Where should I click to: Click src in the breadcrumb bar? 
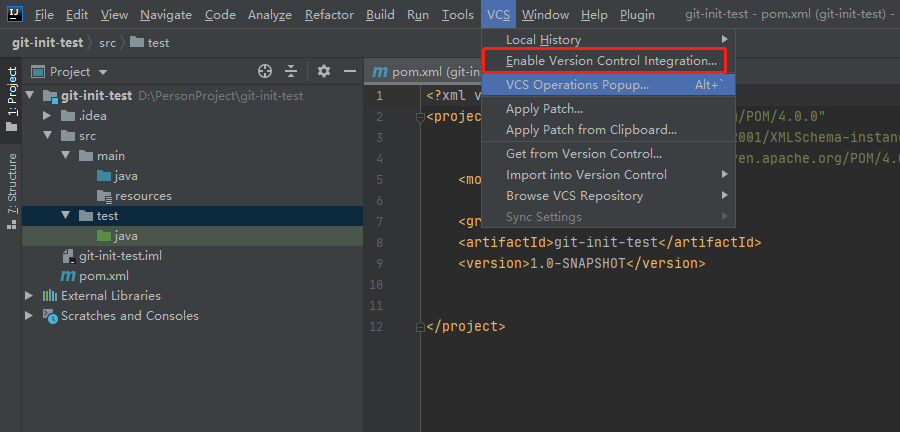(x=107, y=42)
